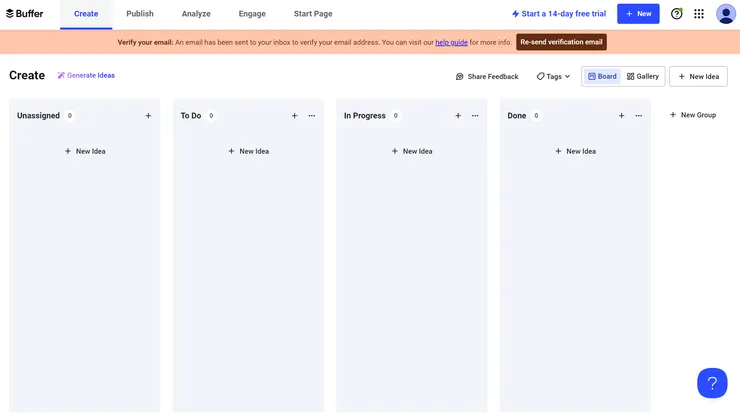Open the Engage tab
This screenshot has width=740, height=413.
(x=252, y=14)
